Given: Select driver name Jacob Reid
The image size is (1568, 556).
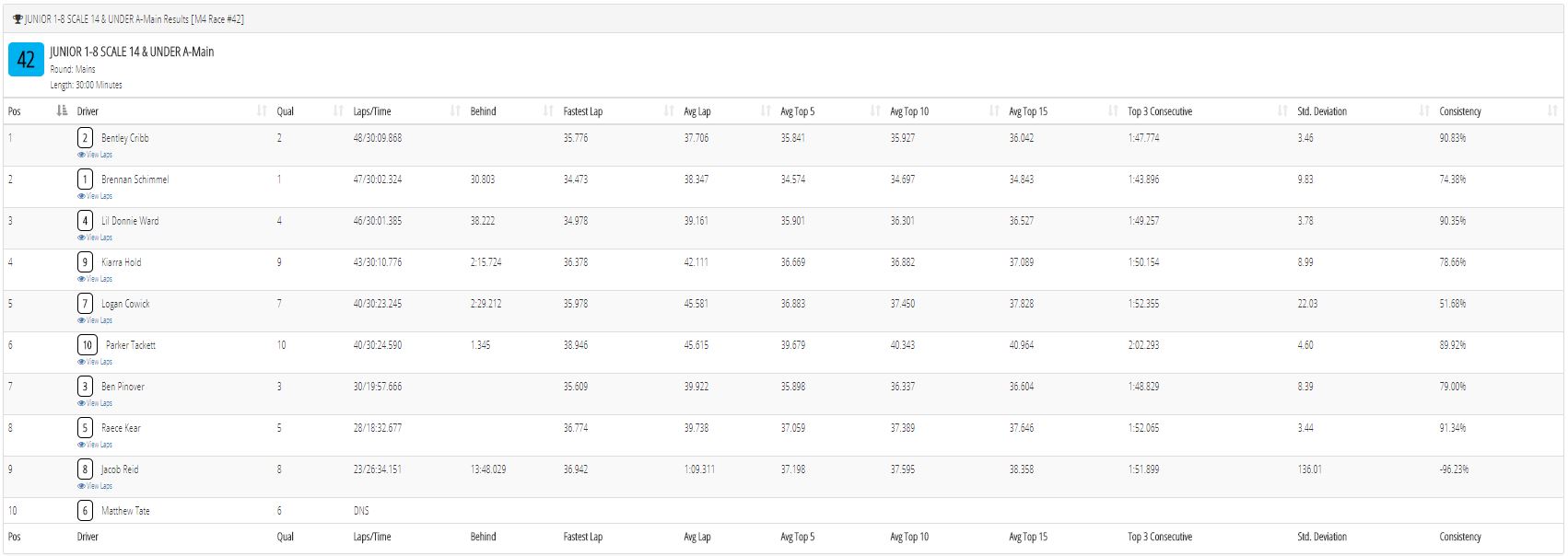Looking at the screenshot, I should (x=120, y=469).
